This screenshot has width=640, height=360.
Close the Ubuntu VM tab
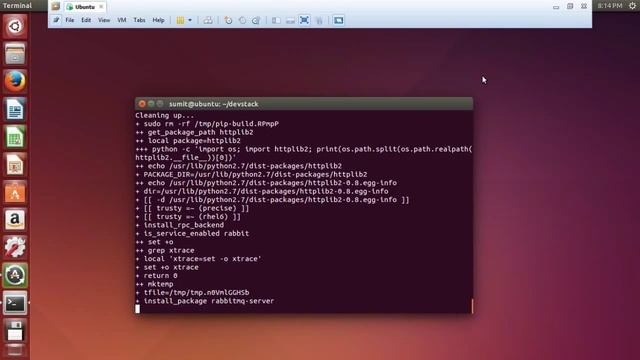[101, 7]
